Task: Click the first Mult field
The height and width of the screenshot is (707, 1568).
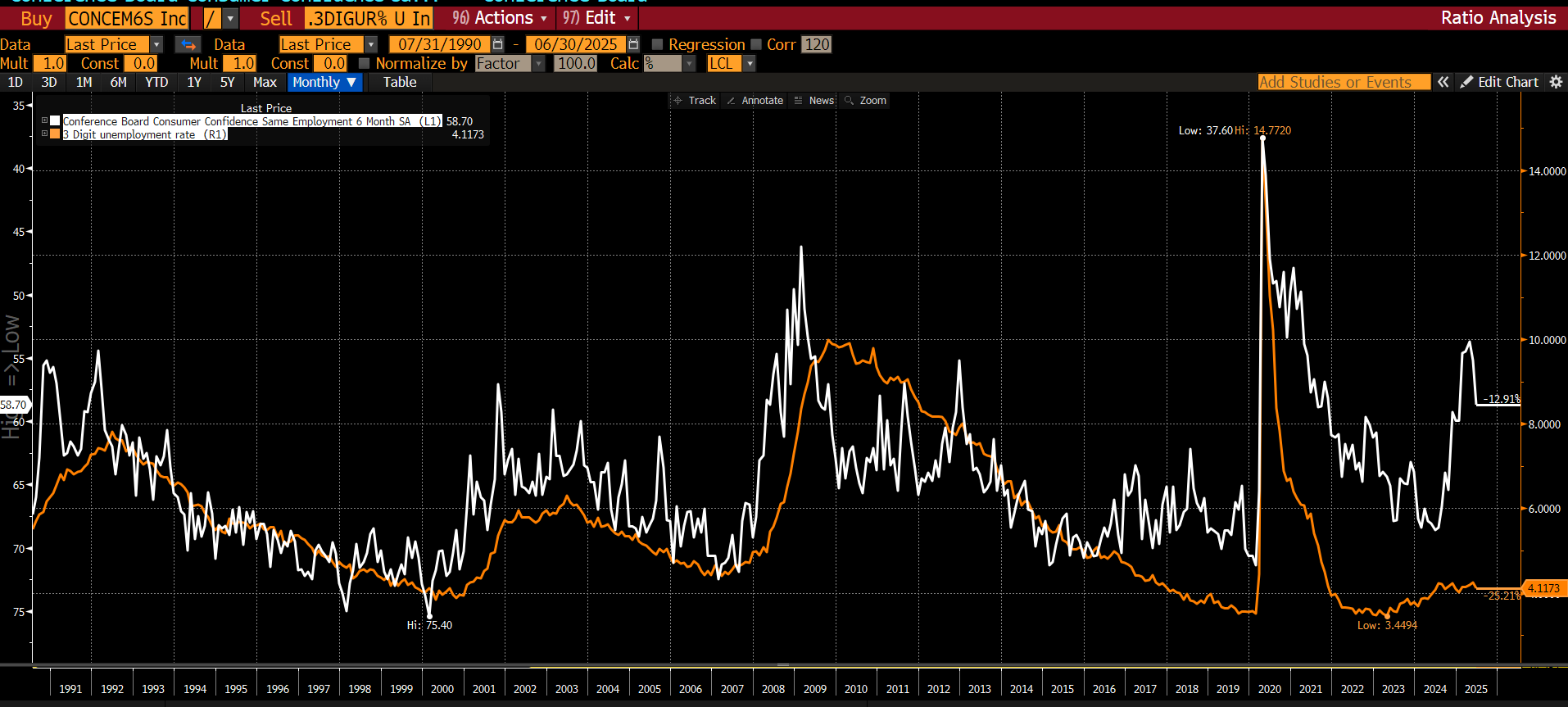Action: click(x=51, y=63)
